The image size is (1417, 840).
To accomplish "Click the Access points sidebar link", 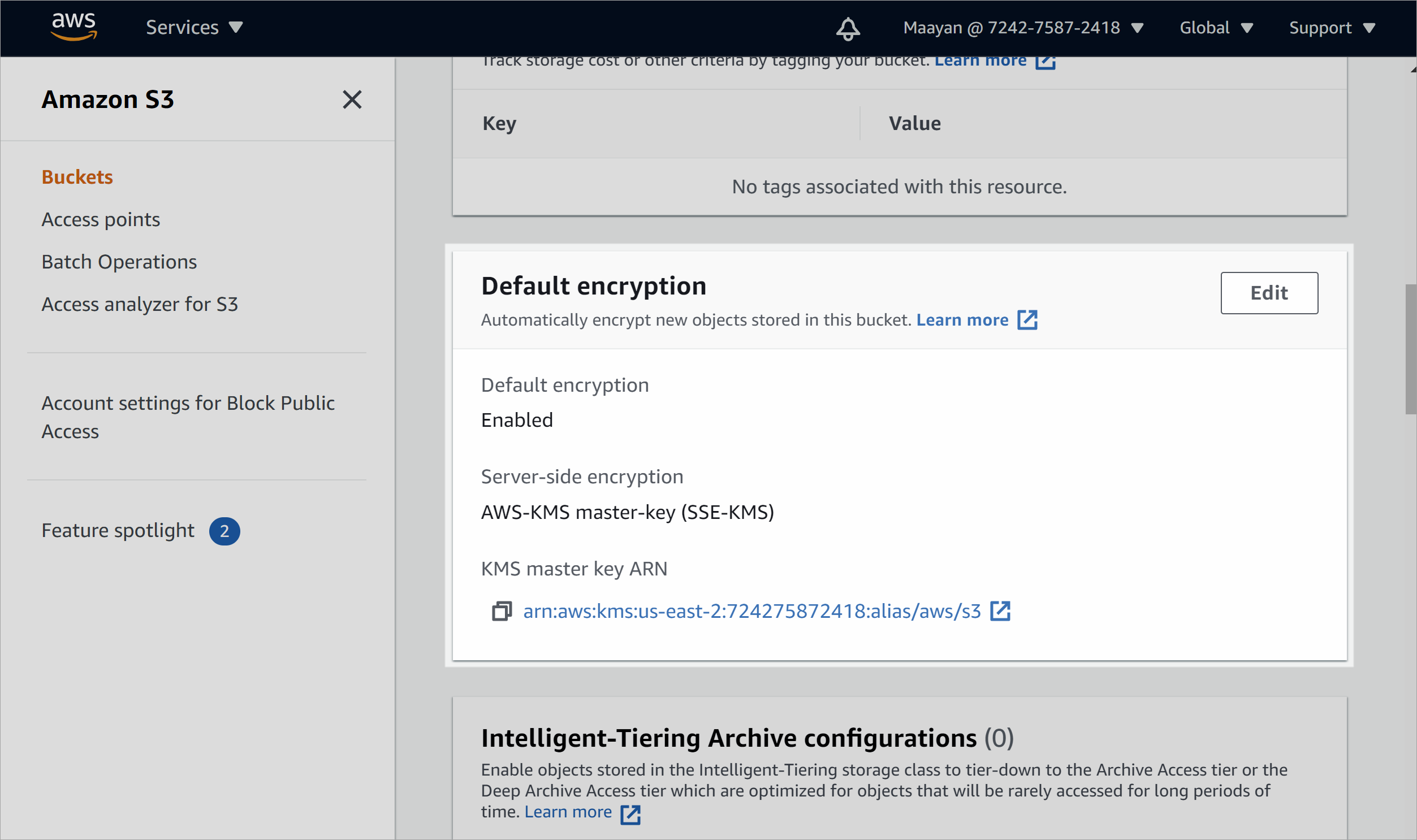I will [x=101, y=219].
